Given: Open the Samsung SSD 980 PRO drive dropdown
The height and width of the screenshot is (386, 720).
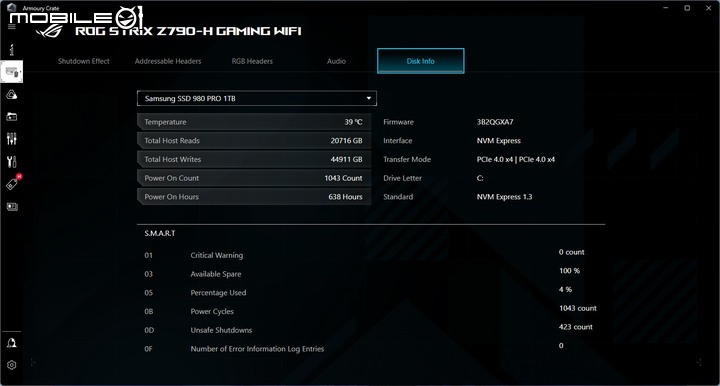Looking at the screenshot, I should tap(257, 98).
